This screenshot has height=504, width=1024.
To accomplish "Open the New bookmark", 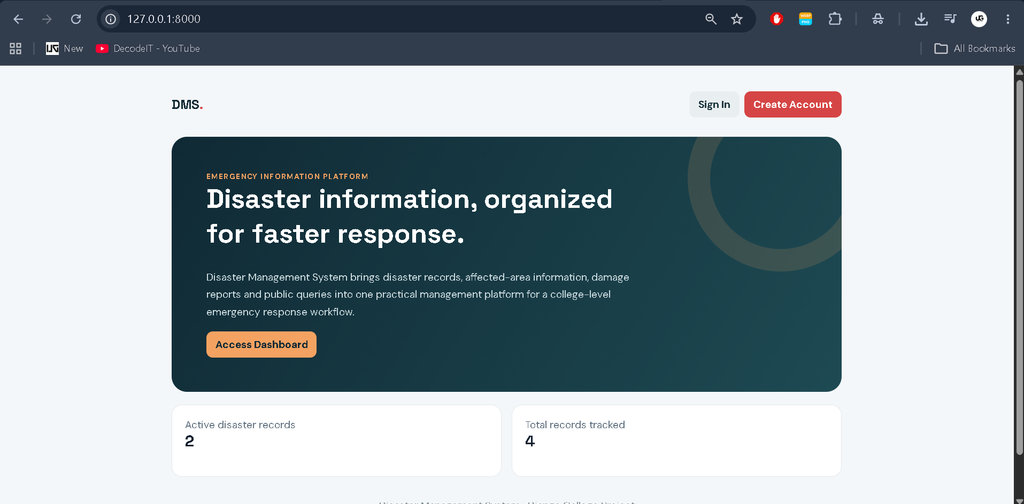I will [65, 48].
